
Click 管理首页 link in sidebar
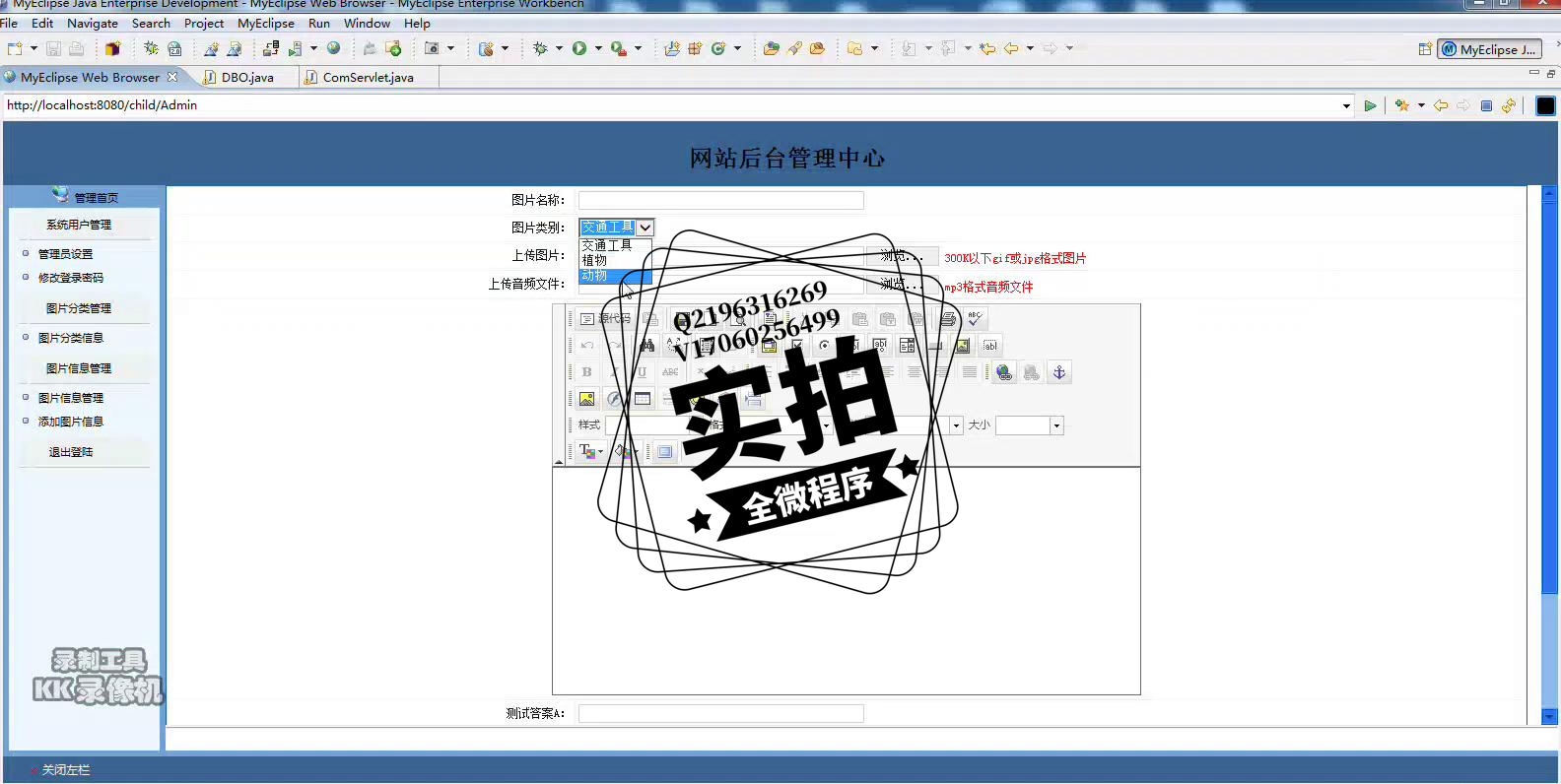(x=96, y=198)
